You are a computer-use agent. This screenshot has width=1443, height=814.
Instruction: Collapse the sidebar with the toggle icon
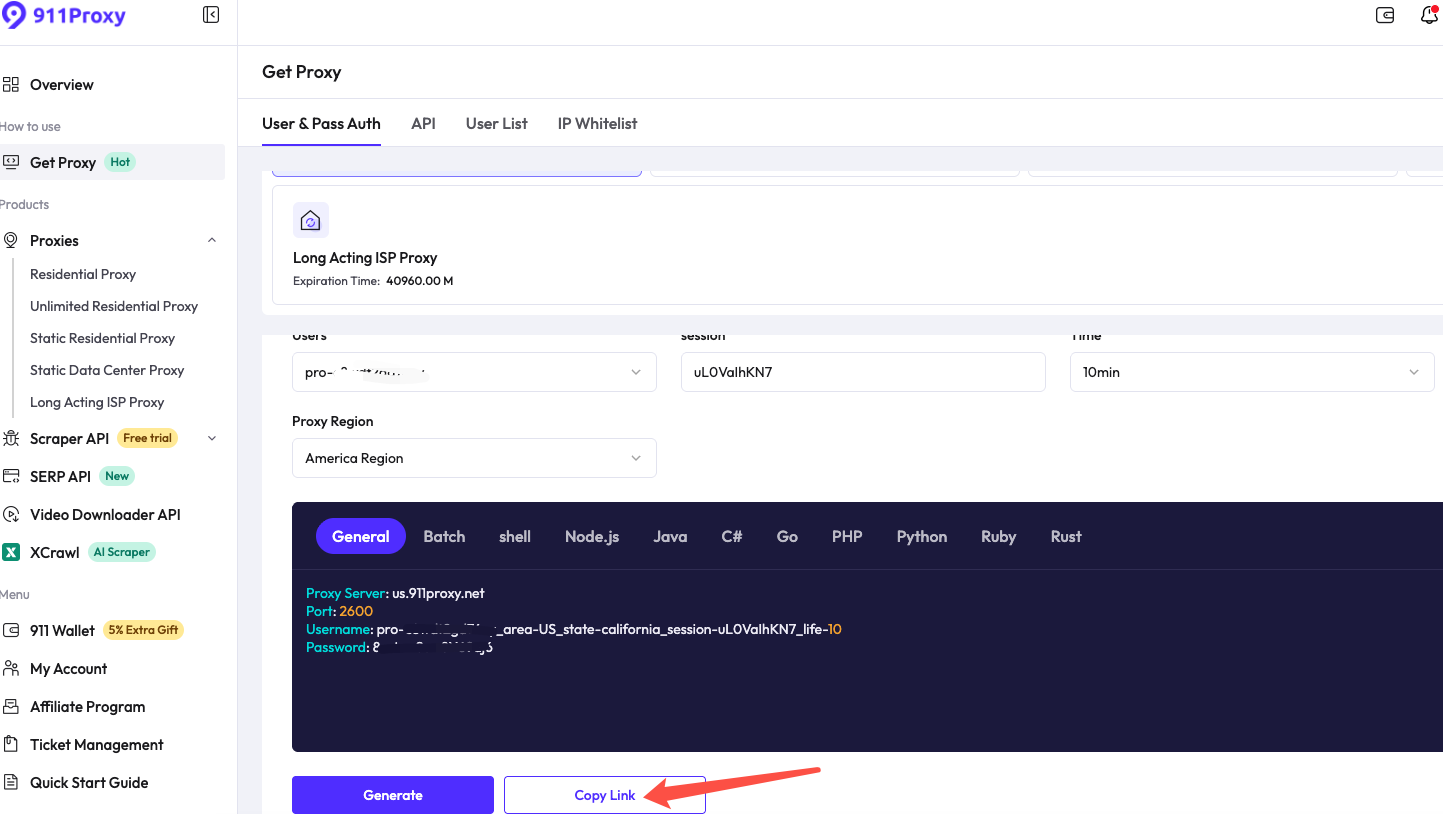[211, 15]
